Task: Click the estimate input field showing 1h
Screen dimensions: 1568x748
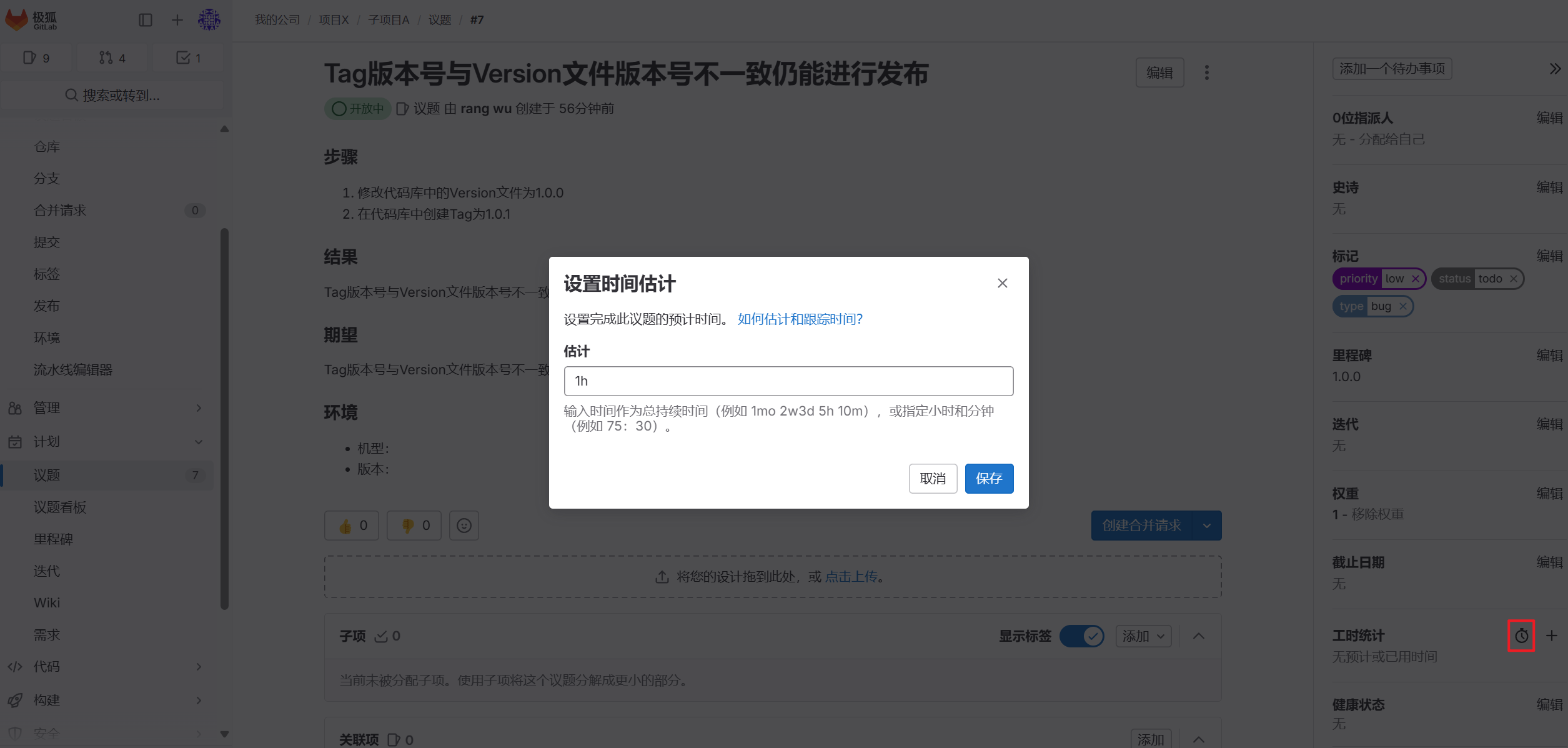Action: pos(788,381)
